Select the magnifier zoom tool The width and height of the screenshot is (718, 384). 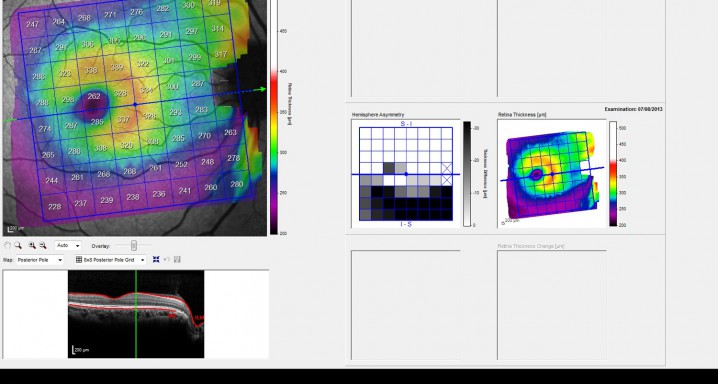click(18, 246)
